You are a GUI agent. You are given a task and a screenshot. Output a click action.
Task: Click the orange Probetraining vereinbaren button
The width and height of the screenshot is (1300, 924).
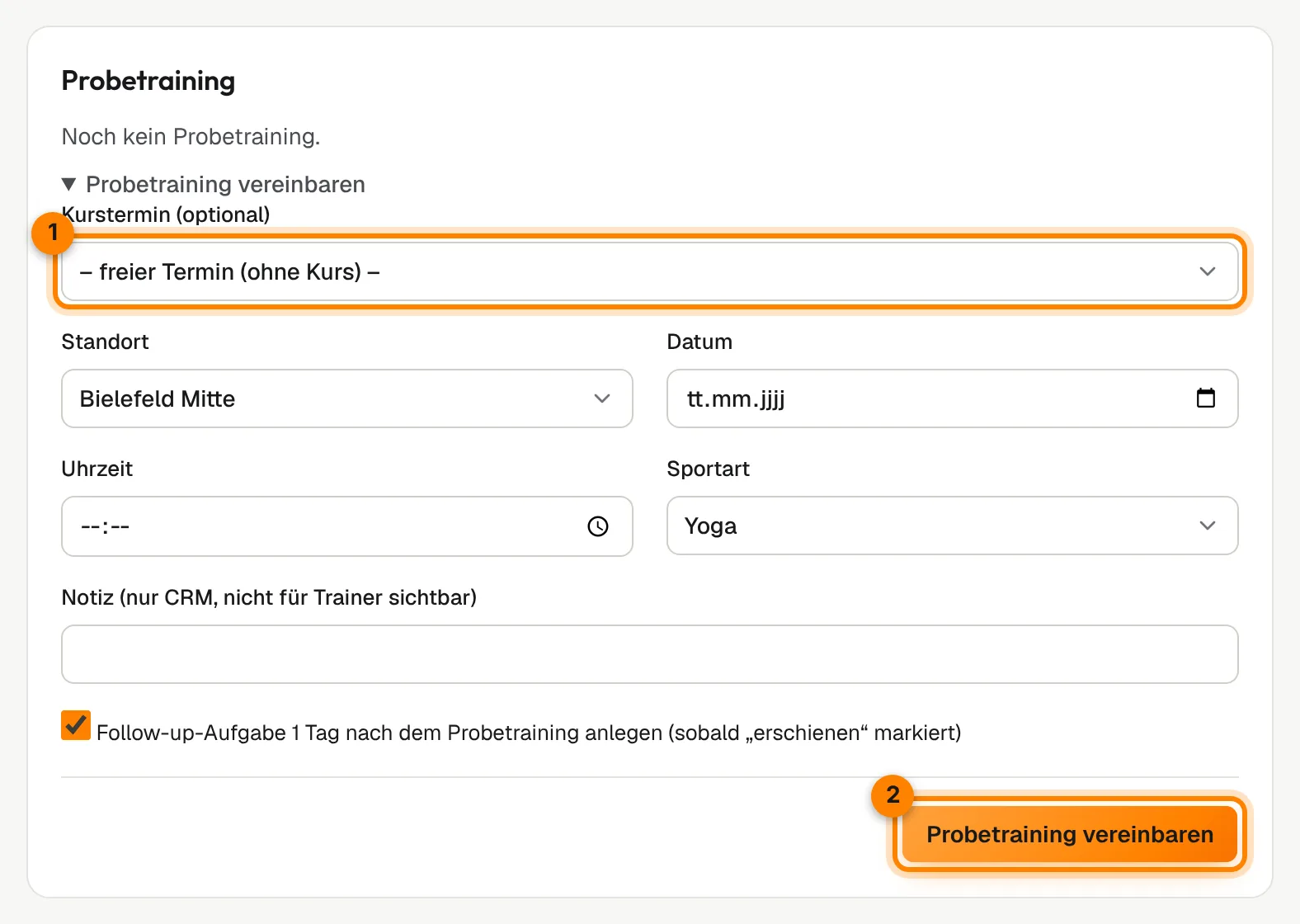pyautogui.click(x=1070, y=834)
